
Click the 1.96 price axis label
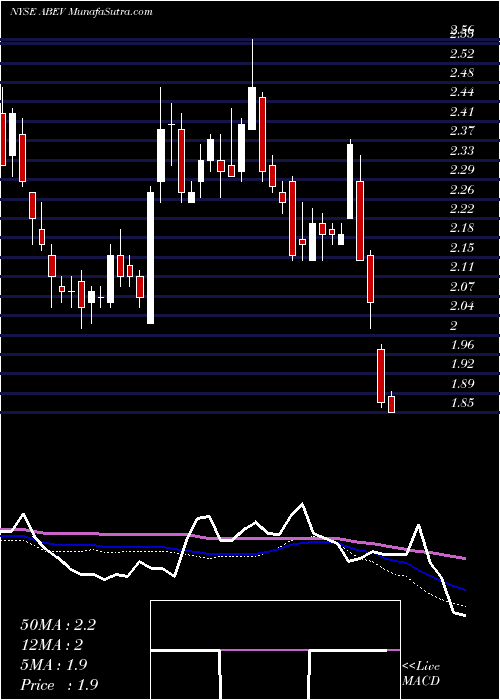tap(462, 345)
